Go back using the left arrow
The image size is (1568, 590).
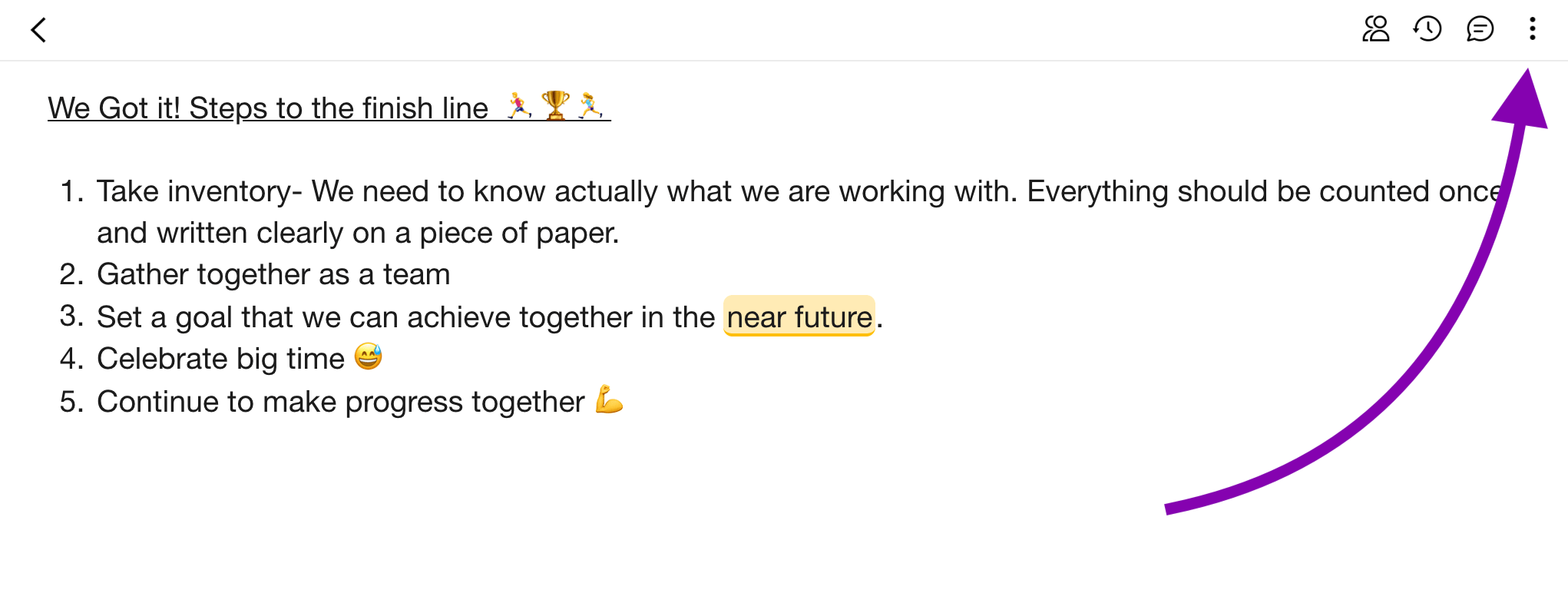(38, 30)
